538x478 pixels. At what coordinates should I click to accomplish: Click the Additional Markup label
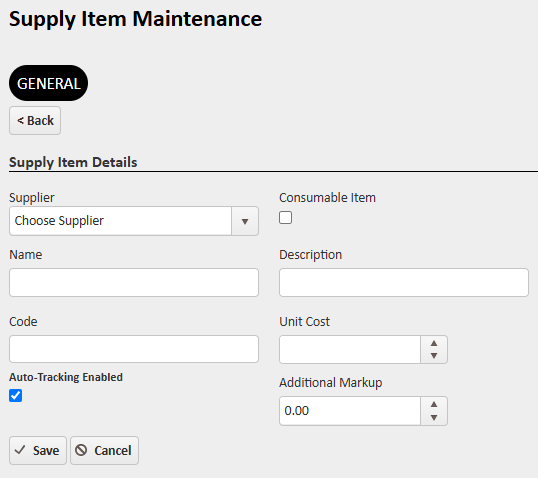pos(330,383)
